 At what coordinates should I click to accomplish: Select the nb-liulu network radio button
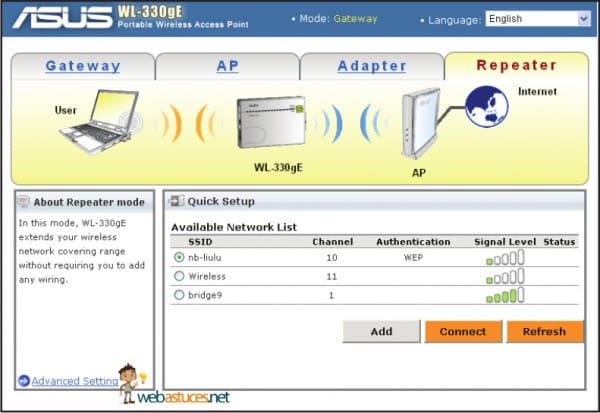point(179,257)
